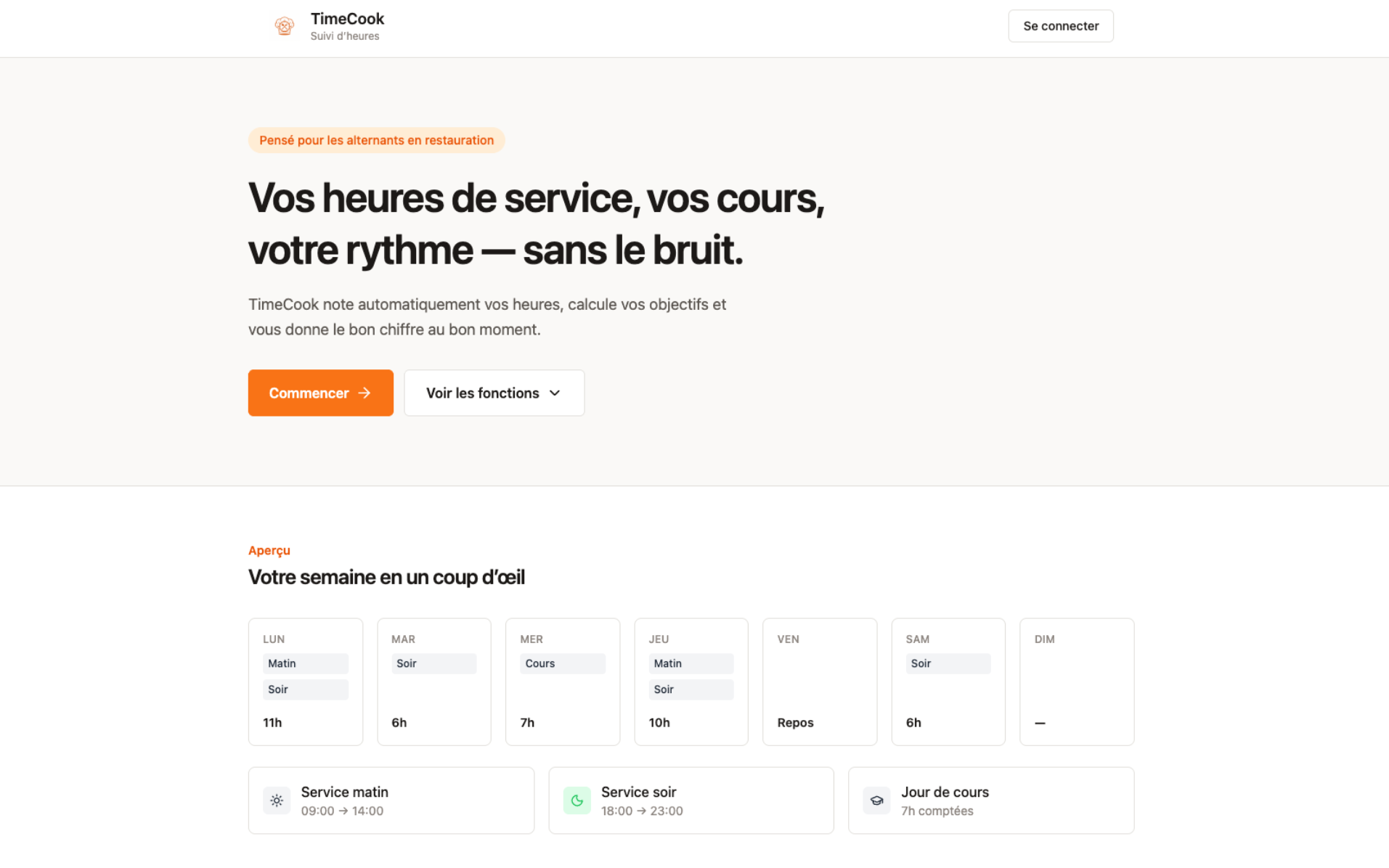Image resolution: width=1389 pixels, height=868 pixels.
Task: Click the Cours tag in MER card
Action: pyautogui.click(x=562, y=663)
